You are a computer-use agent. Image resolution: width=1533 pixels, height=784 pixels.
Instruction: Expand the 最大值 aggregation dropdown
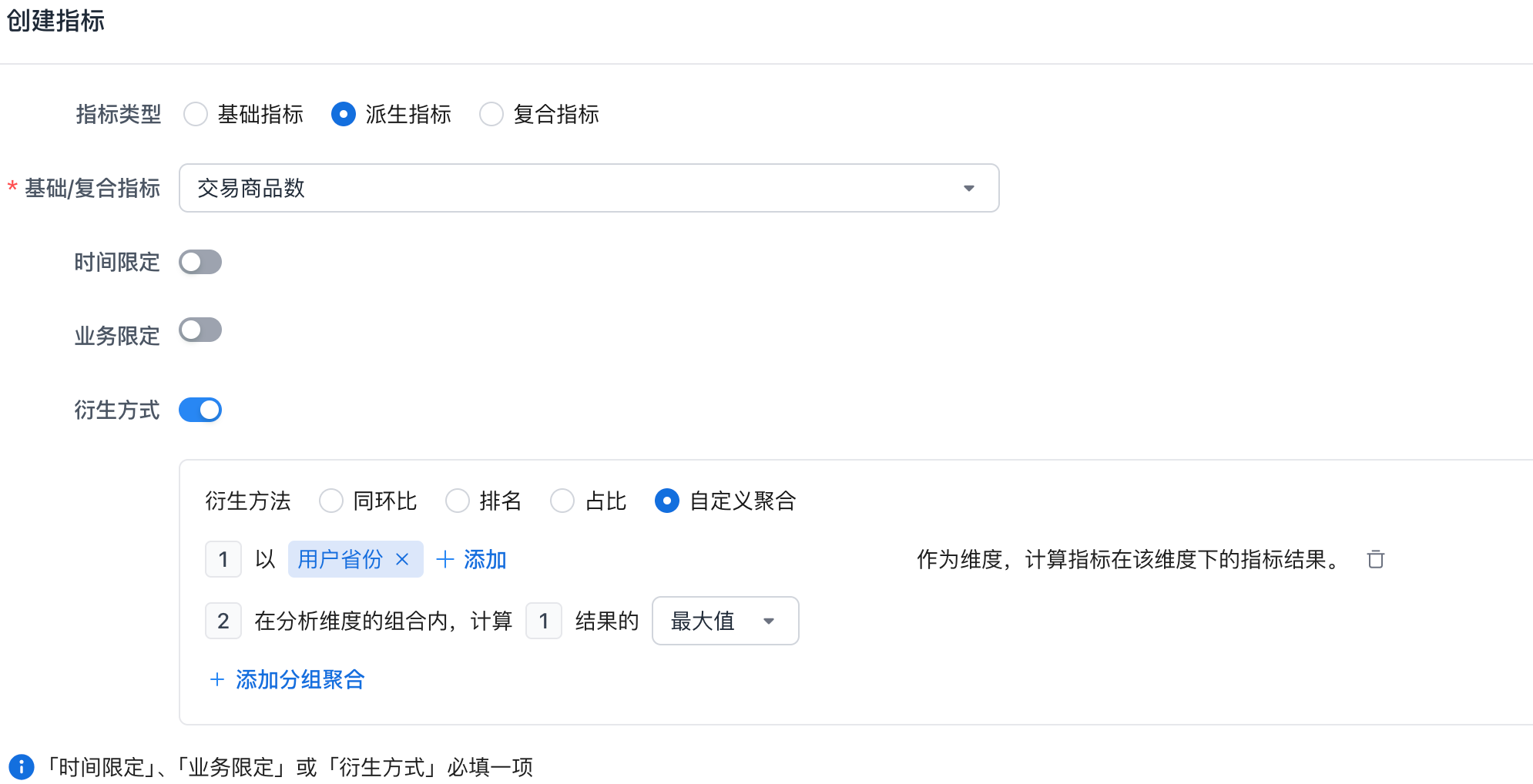point(724,621)
